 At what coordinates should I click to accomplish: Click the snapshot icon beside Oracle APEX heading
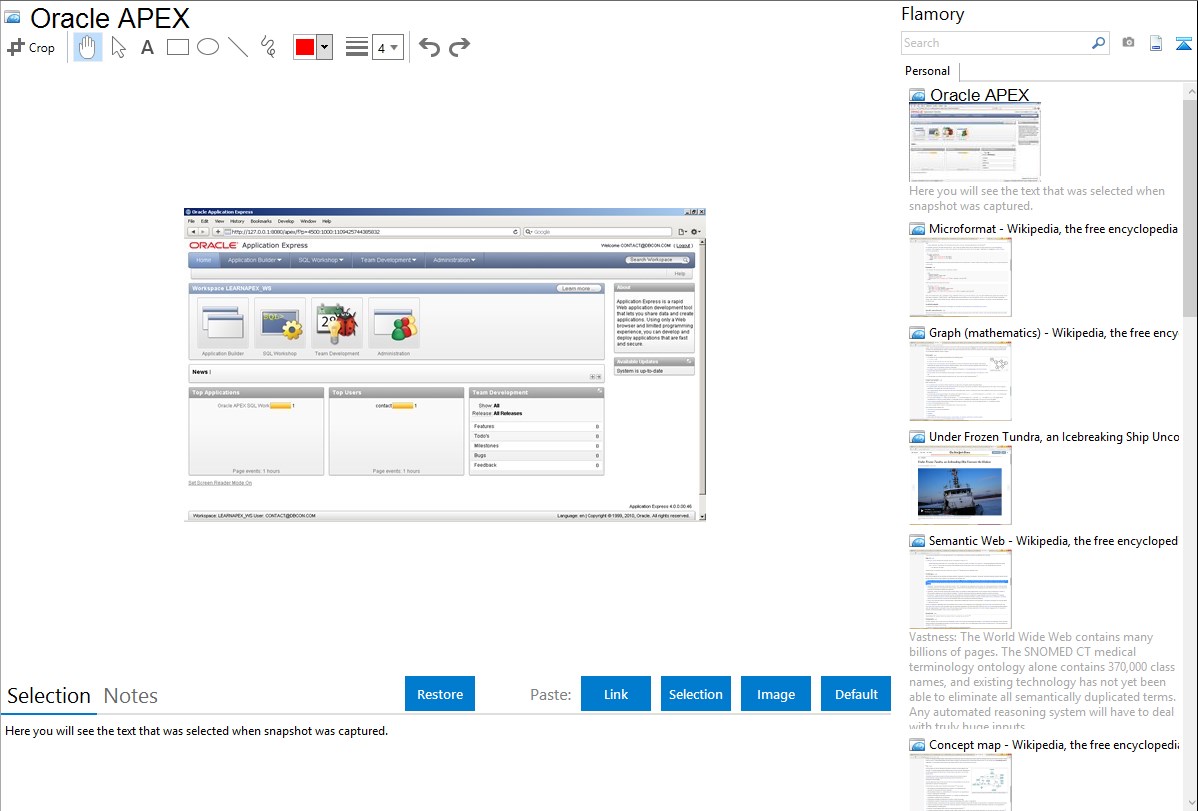tap(12, 17)
